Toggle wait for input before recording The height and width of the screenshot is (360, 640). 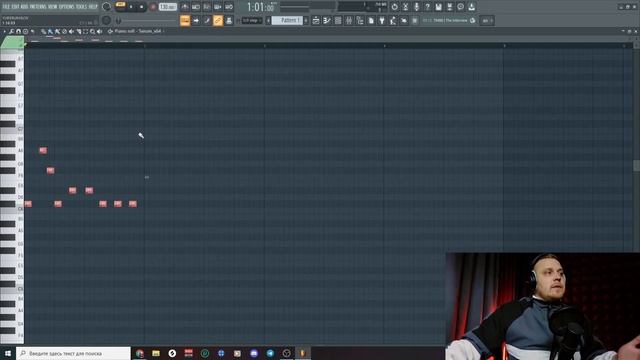196,7
